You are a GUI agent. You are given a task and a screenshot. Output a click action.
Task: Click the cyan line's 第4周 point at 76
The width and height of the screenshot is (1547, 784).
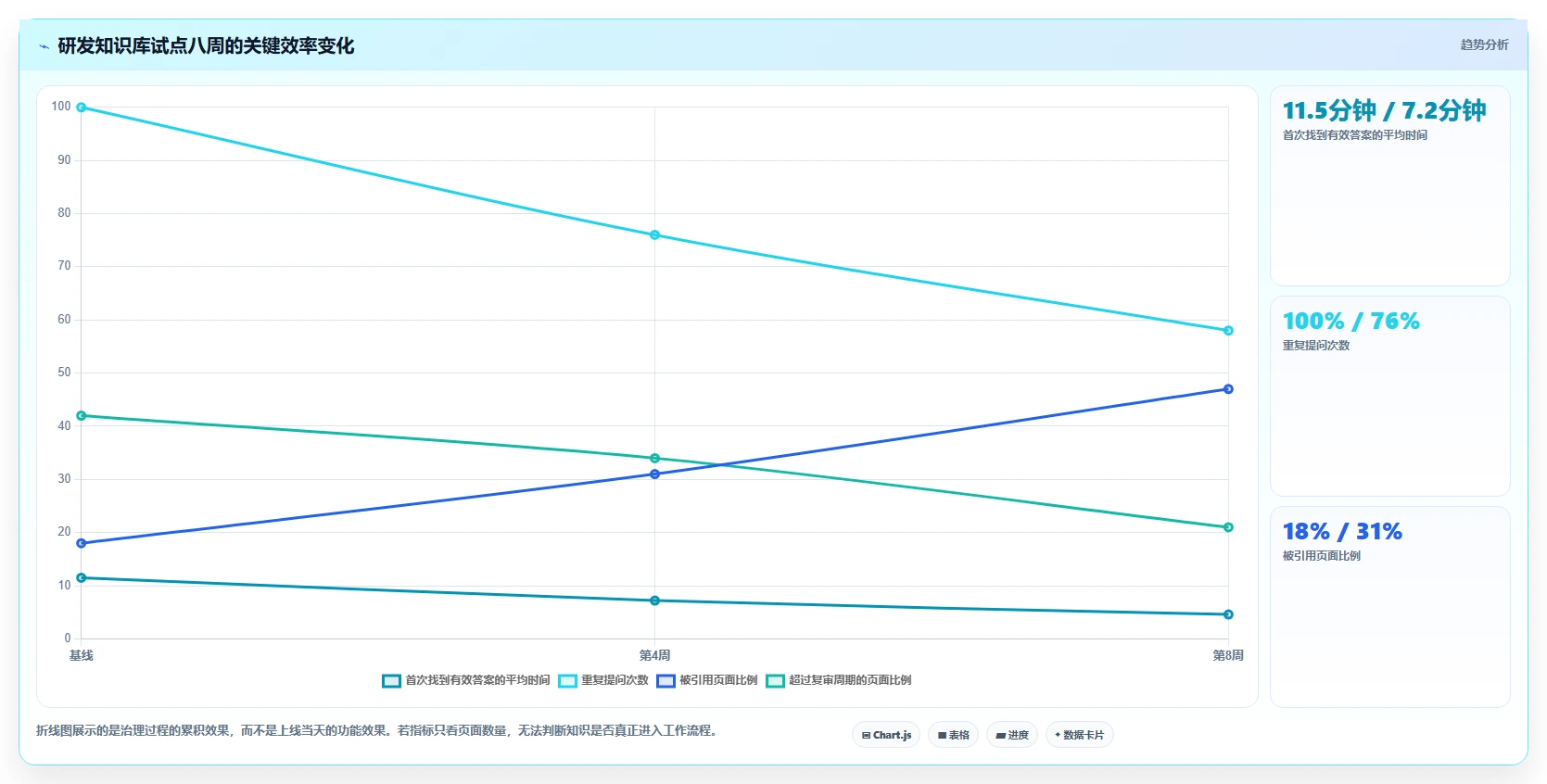(x=654, y=235)
